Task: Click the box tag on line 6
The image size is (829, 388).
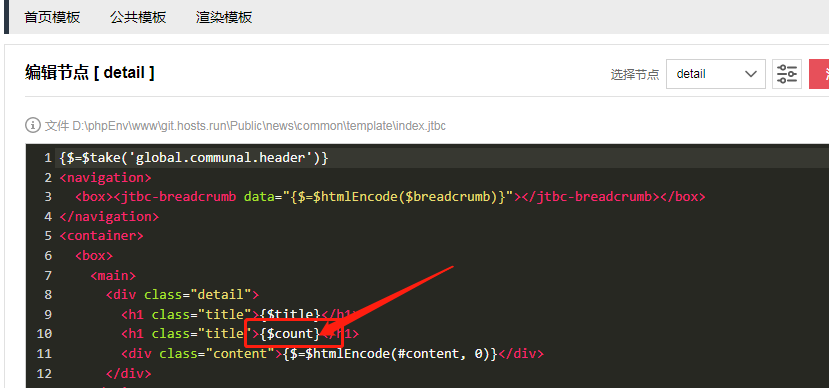Action: click(94, 256)
